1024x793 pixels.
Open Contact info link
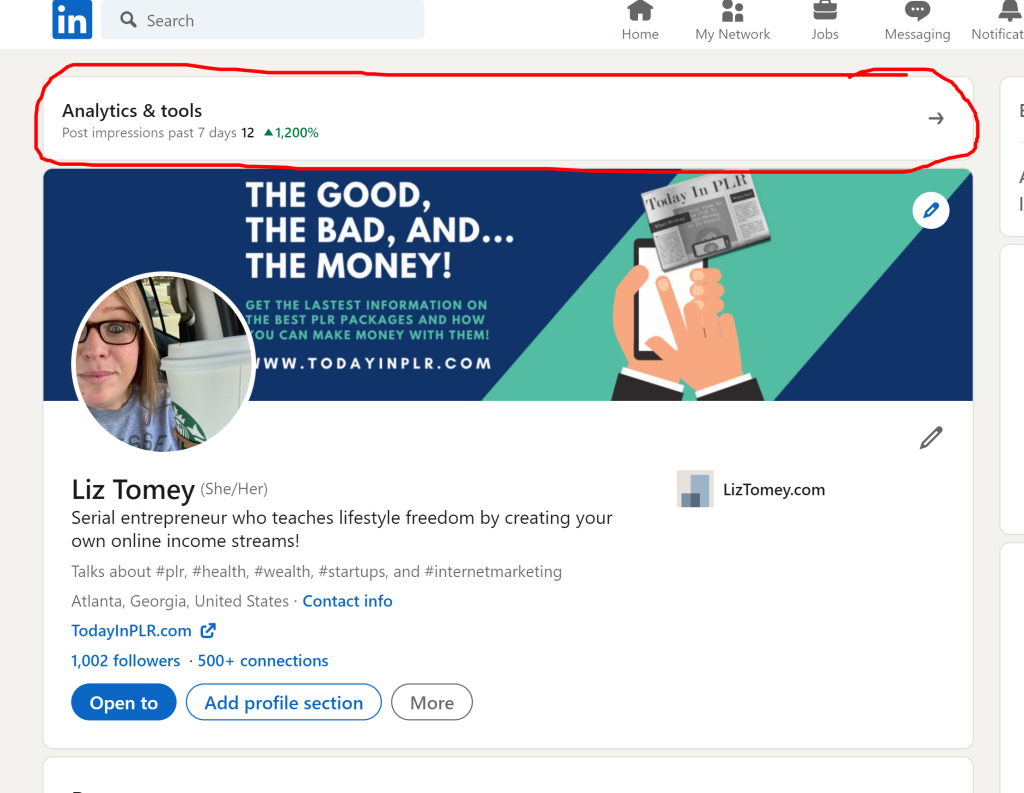tap(347, 601)
